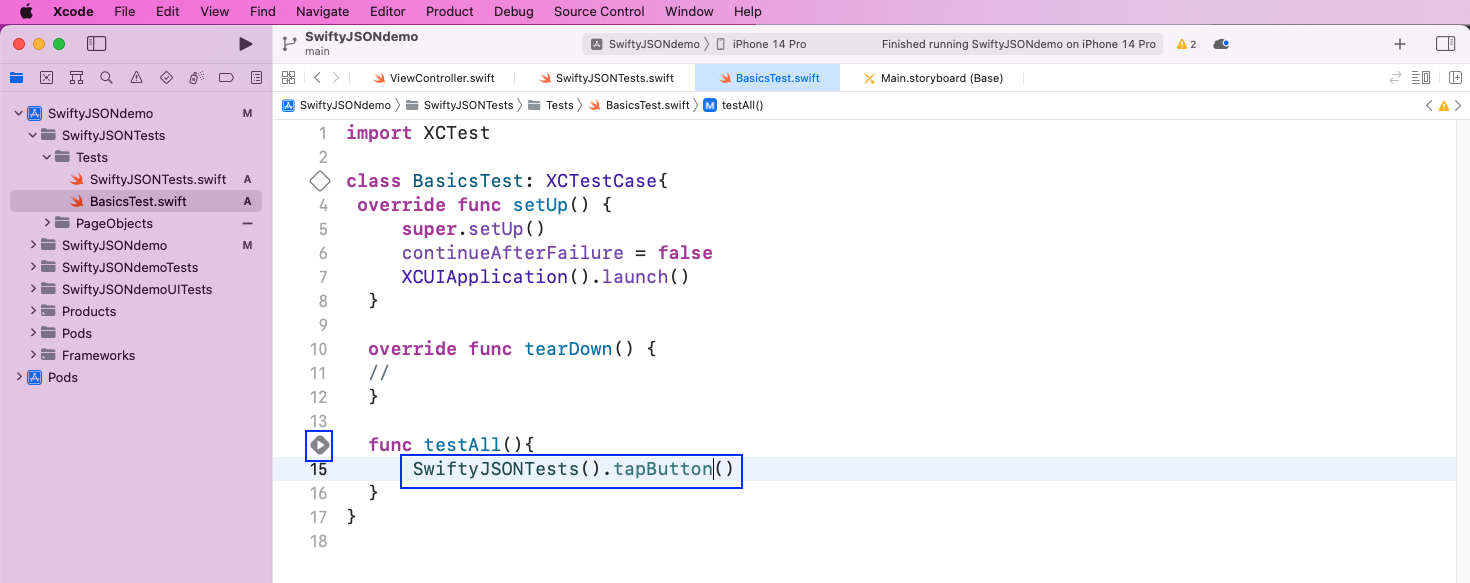Open the Apple menu
This screenshot has width=1470, height=583.
pos(27,12)
